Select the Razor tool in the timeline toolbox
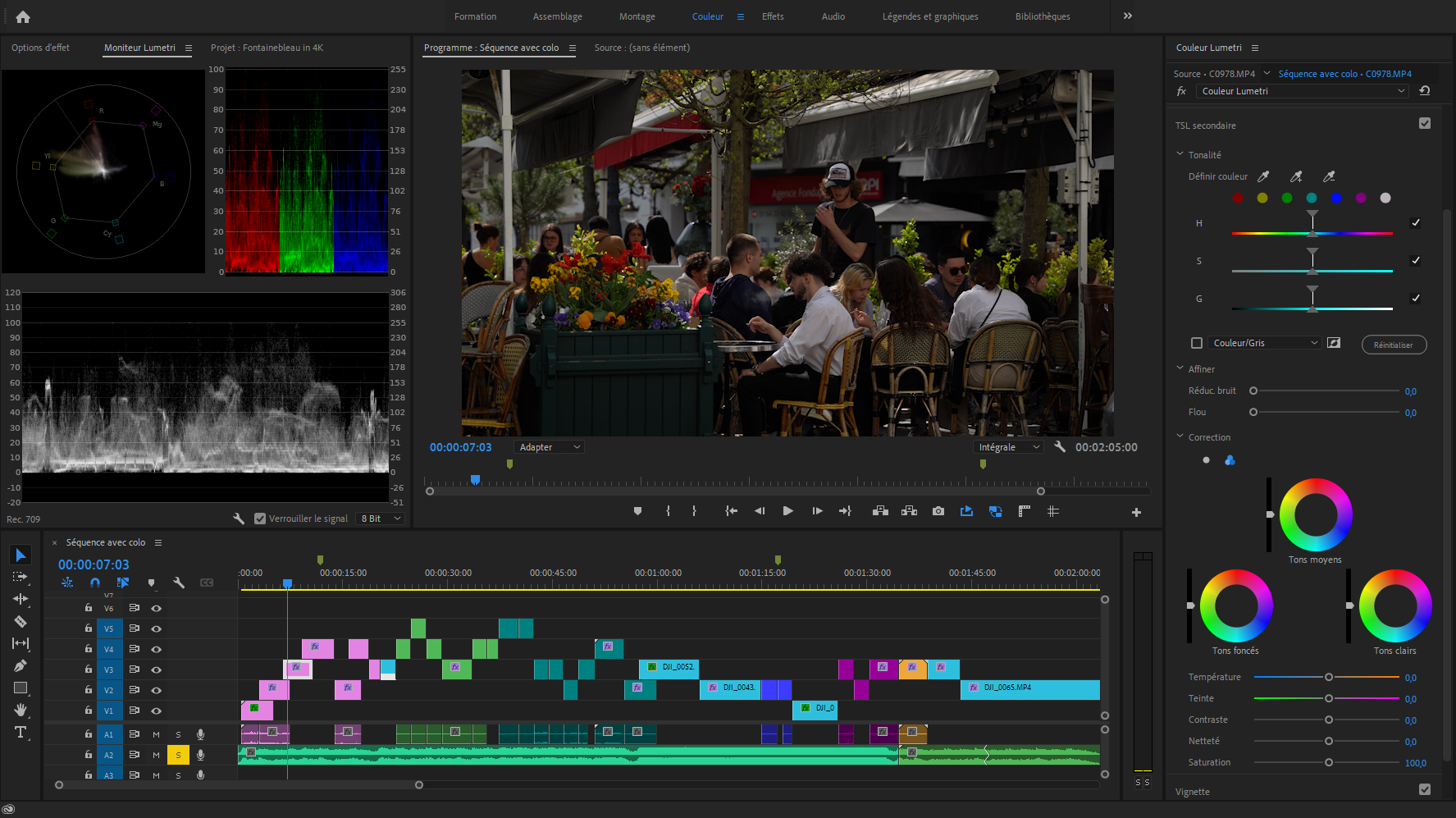The width and height of the screenshot is (1456, 818). coord(21,621)
